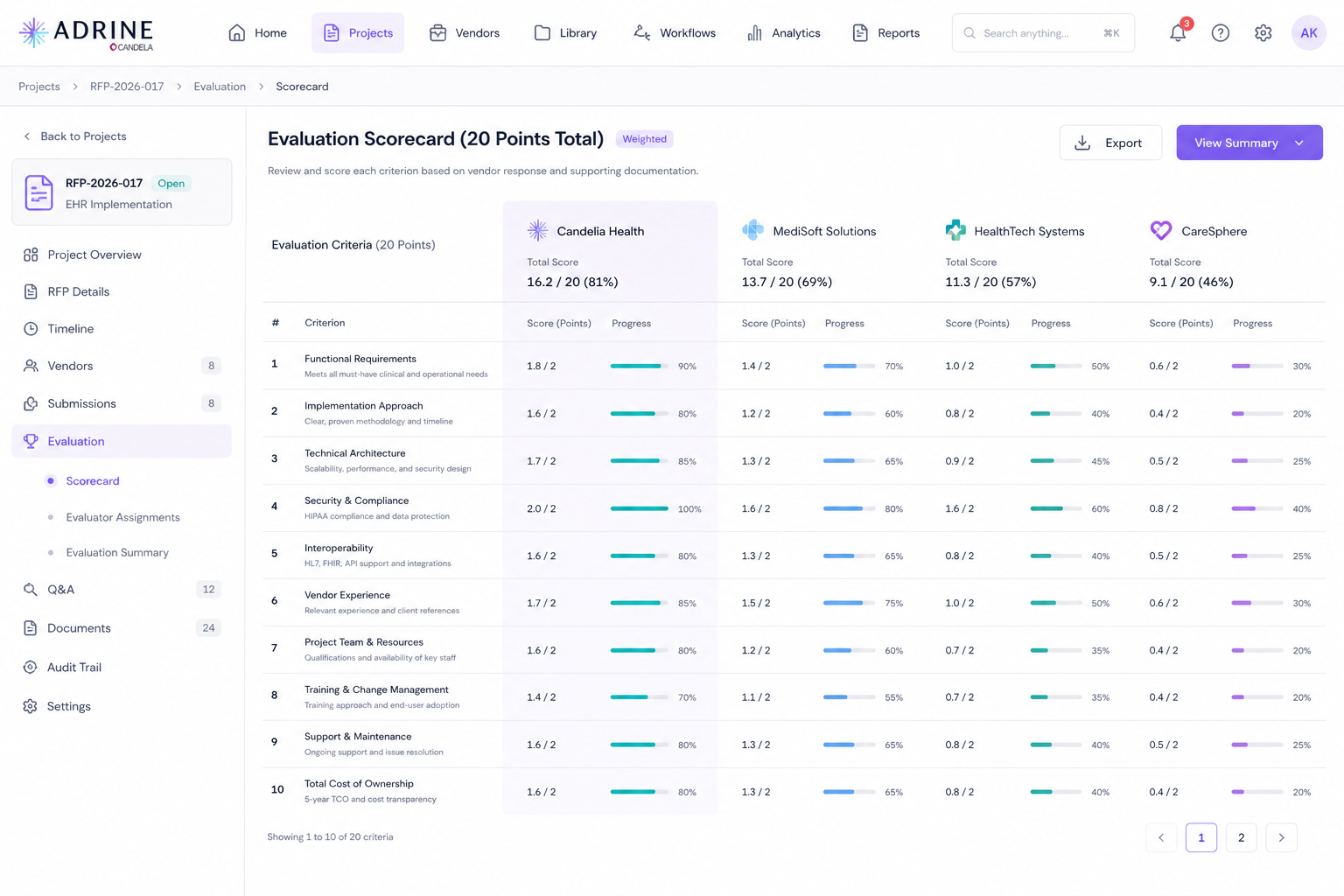The width and height of the screenshot is (1344, 896).
Task: Open the Total Cost of Ownership criterion
Action: (x=370, y=791)
